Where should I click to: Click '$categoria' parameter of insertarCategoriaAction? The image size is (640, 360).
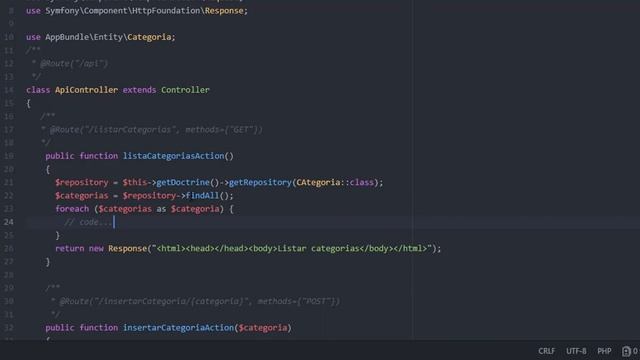coord(263,328)
